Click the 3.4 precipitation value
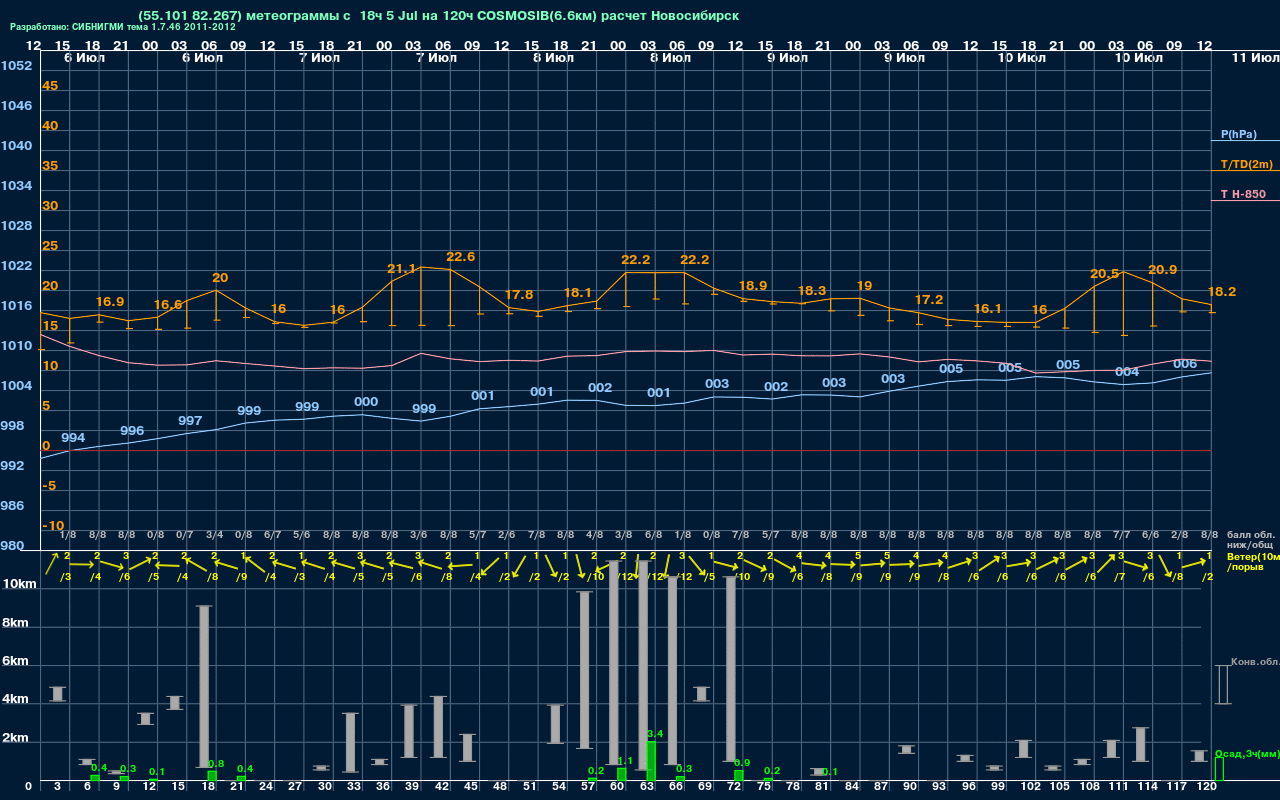Image resolution: width=1280 pixels, height=800 pixels. click(x=655, y=734)
